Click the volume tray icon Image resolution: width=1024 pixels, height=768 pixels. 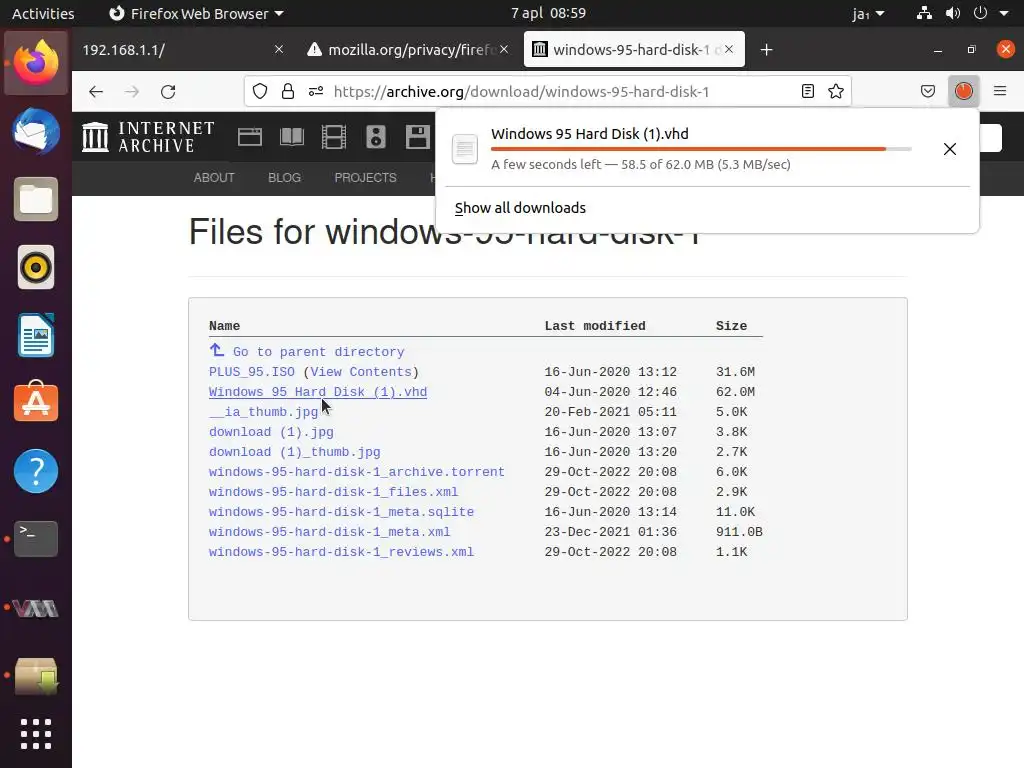(x=953, y=13)
